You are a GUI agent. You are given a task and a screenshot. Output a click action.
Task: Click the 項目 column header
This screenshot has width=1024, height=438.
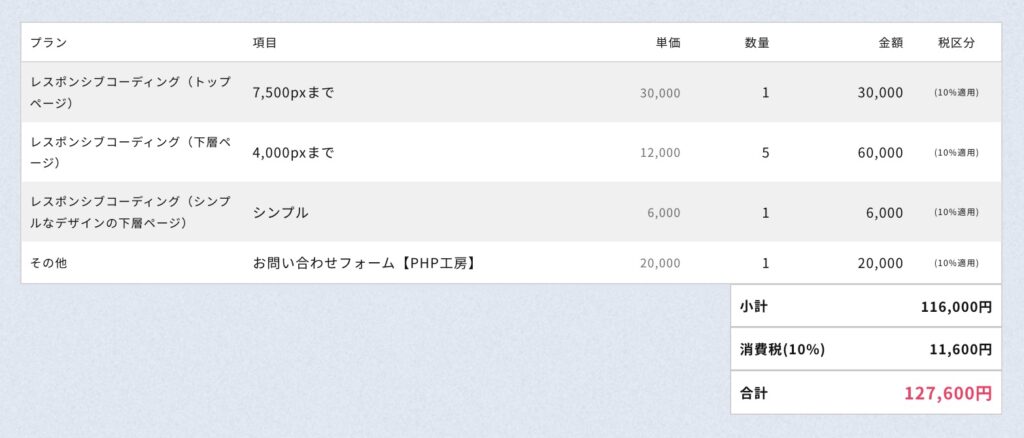tap(265, 43)
